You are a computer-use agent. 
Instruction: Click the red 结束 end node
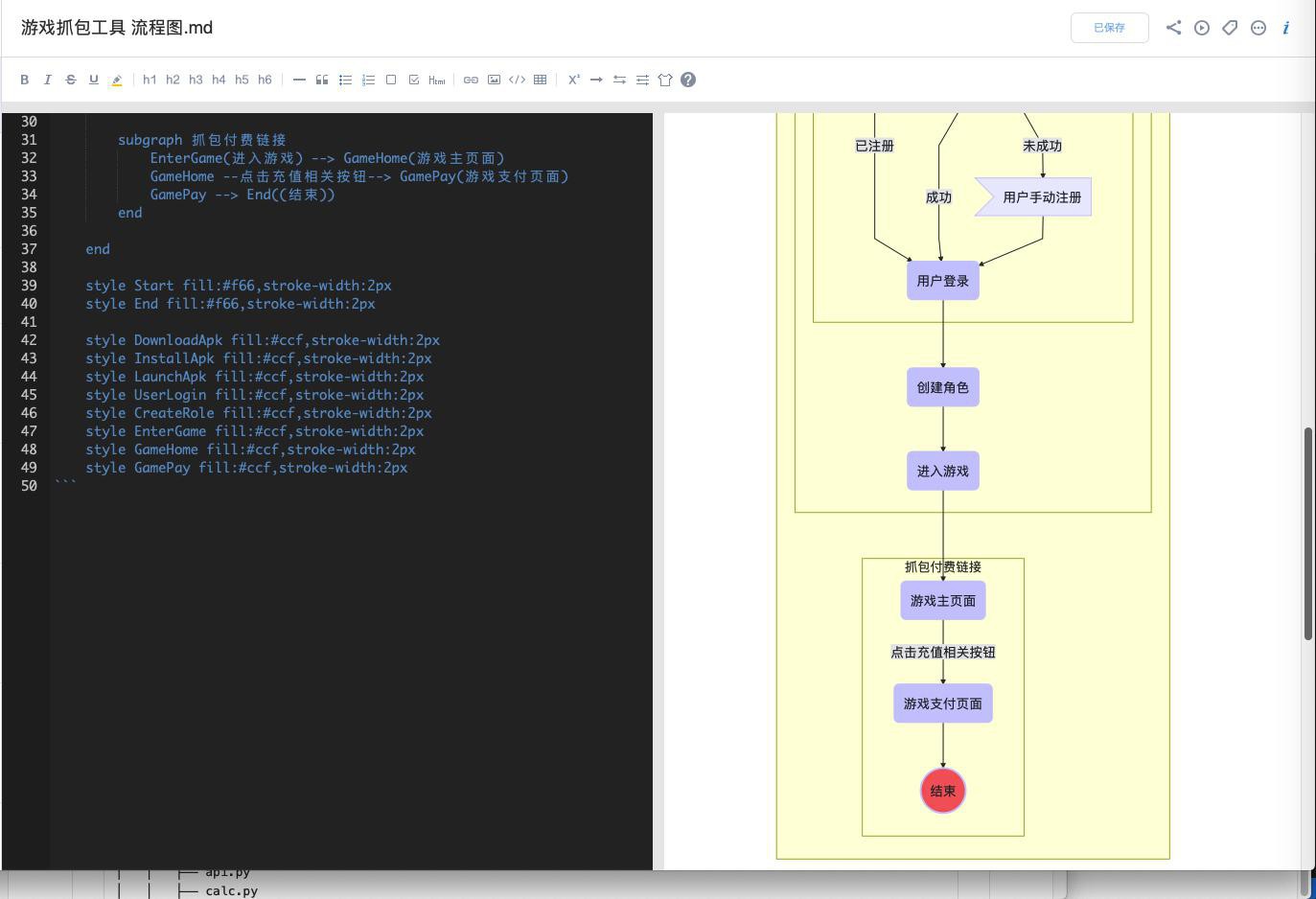(943, 791)
